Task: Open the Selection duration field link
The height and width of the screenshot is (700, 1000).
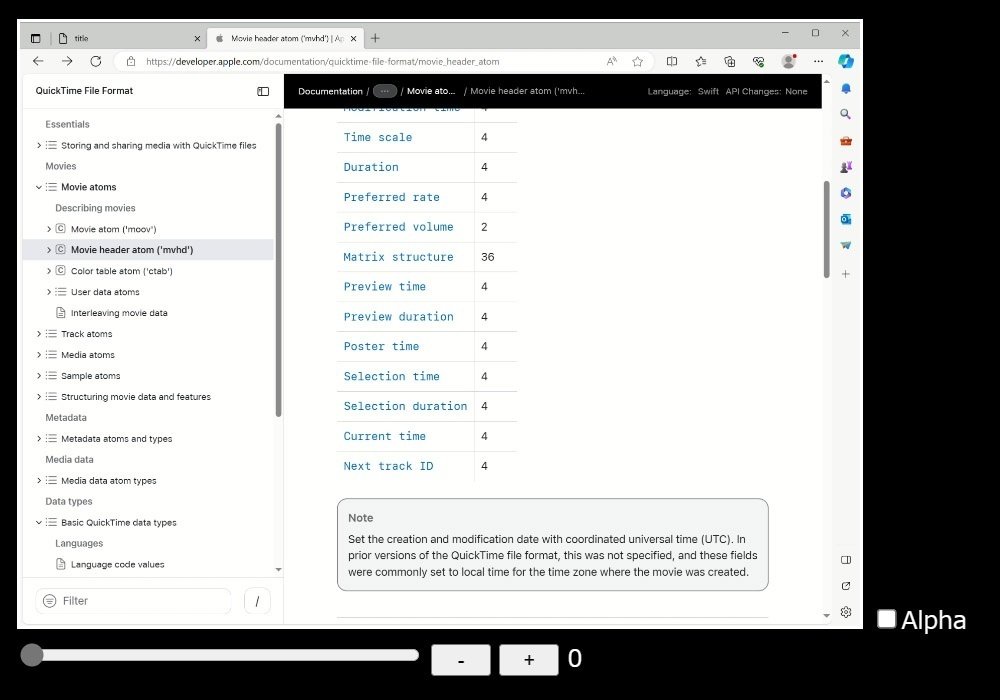Action: (x=405, y=406)
